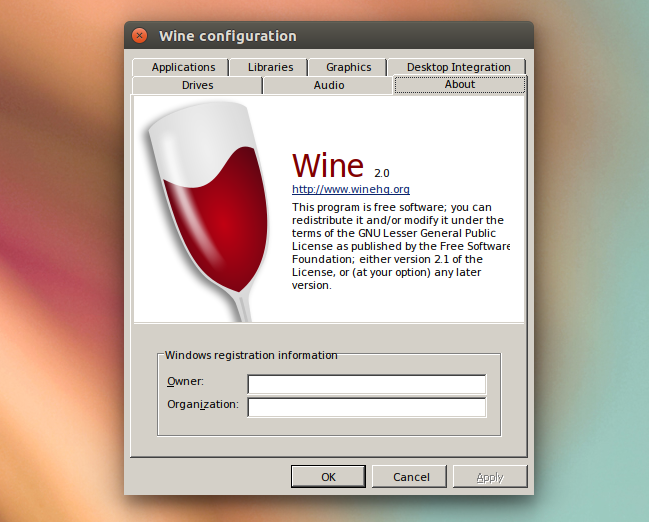Select the Graphics tab
Viewport: 649px width, 522px height.
click(348, 67)
